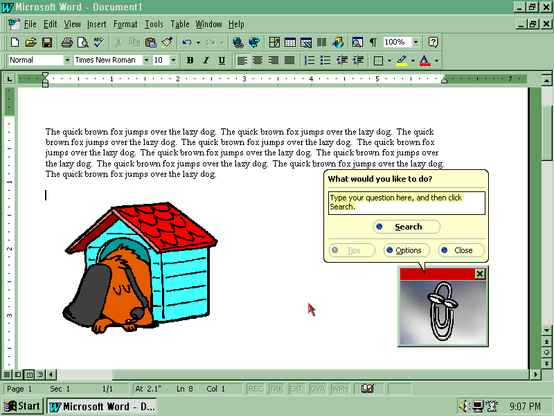
Task: Toggle Bold formatting
Action: coord(190,60)
